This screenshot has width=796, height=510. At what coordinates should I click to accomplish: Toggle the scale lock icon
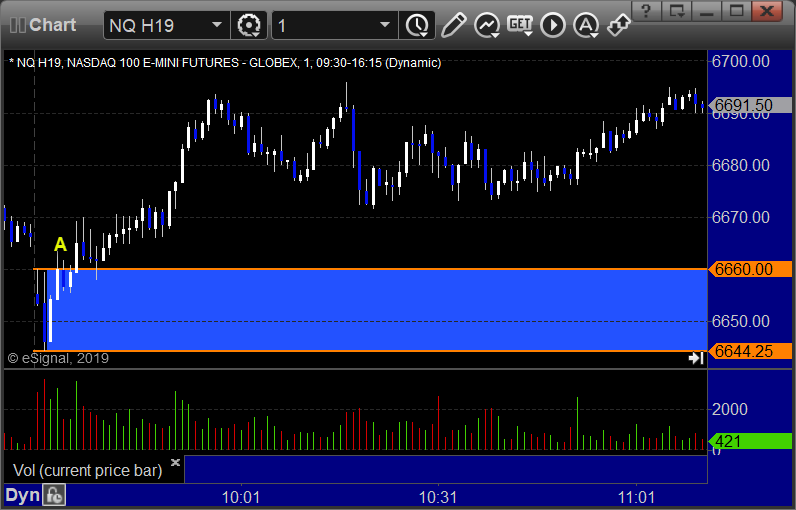pos(54,495)
